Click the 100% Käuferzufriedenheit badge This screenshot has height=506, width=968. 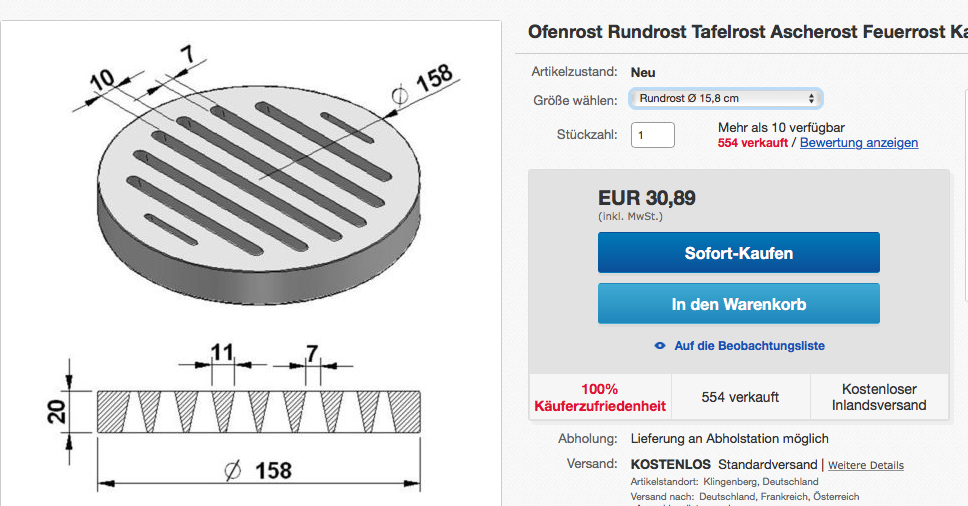pyautogui.click(x=599, y=397)
